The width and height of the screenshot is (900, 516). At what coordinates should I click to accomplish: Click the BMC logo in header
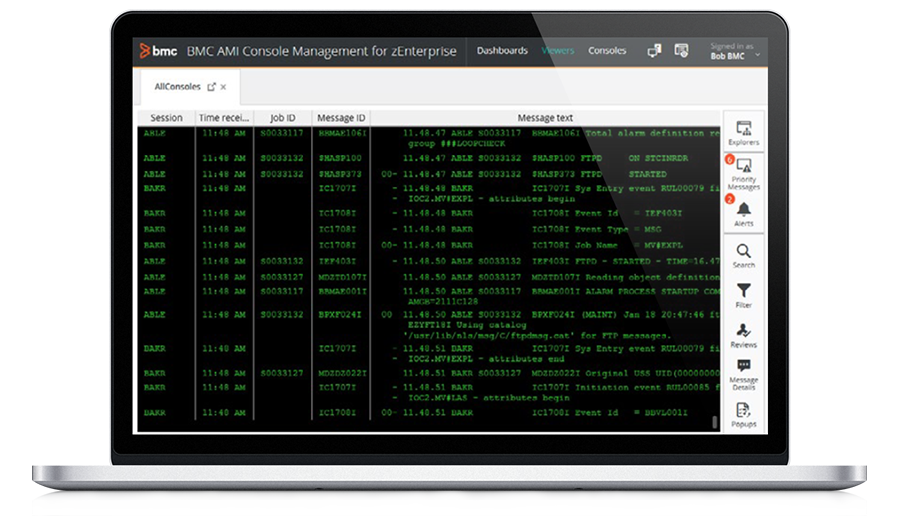(x=157, y=50)
